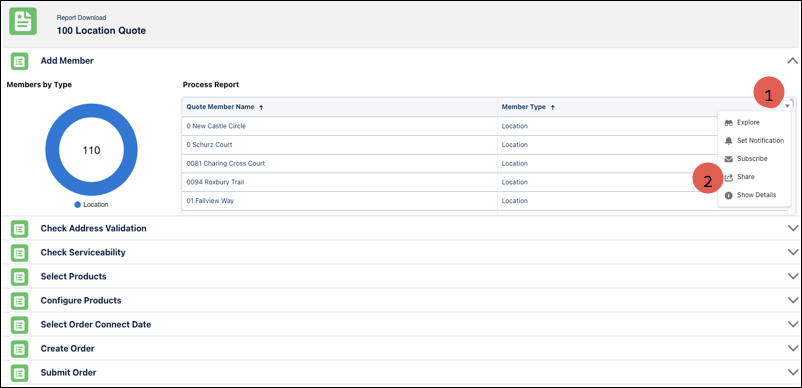Click the 0 New Castle Circle cell

340,126
